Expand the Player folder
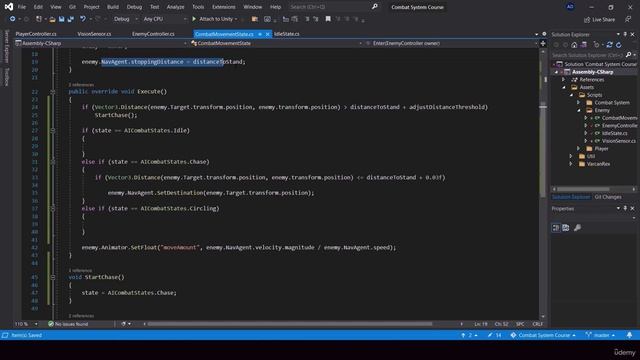Image resolution: width=640 pixels, height=360 pixels. tap(578, 149)
